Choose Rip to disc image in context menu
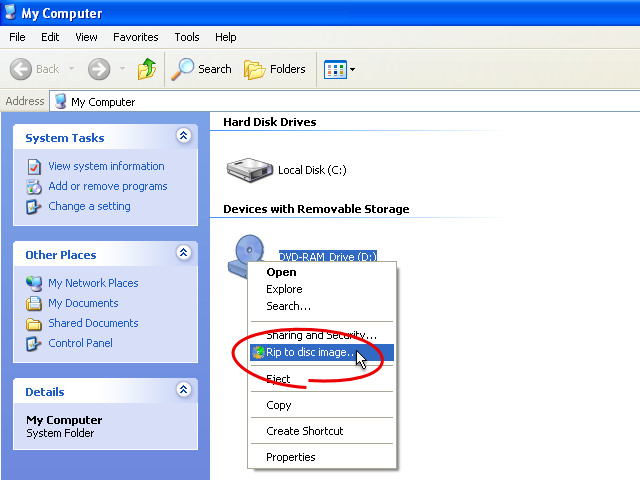 point(322,352)
